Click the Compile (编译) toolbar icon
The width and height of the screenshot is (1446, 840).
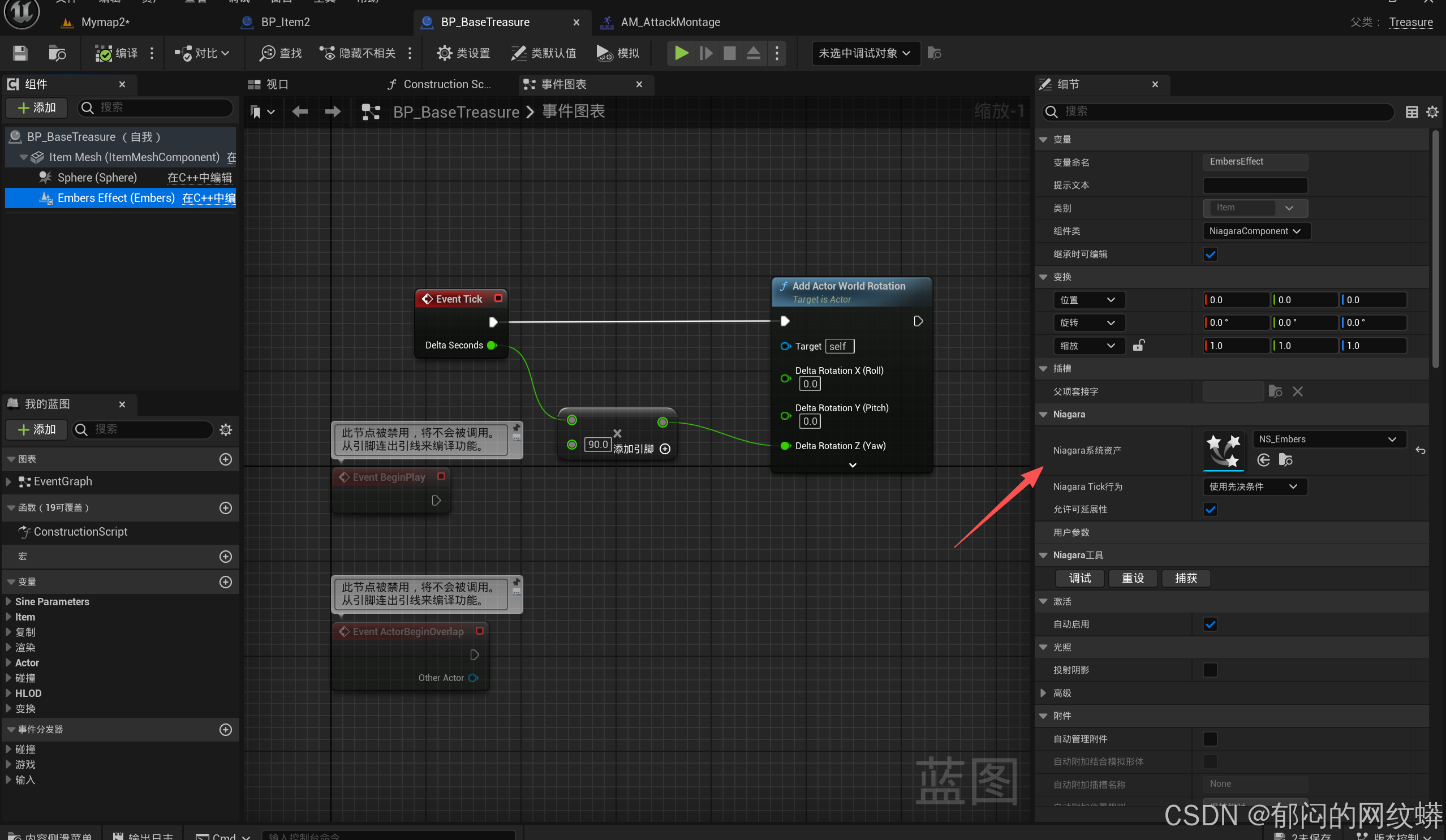pos(104,53)
